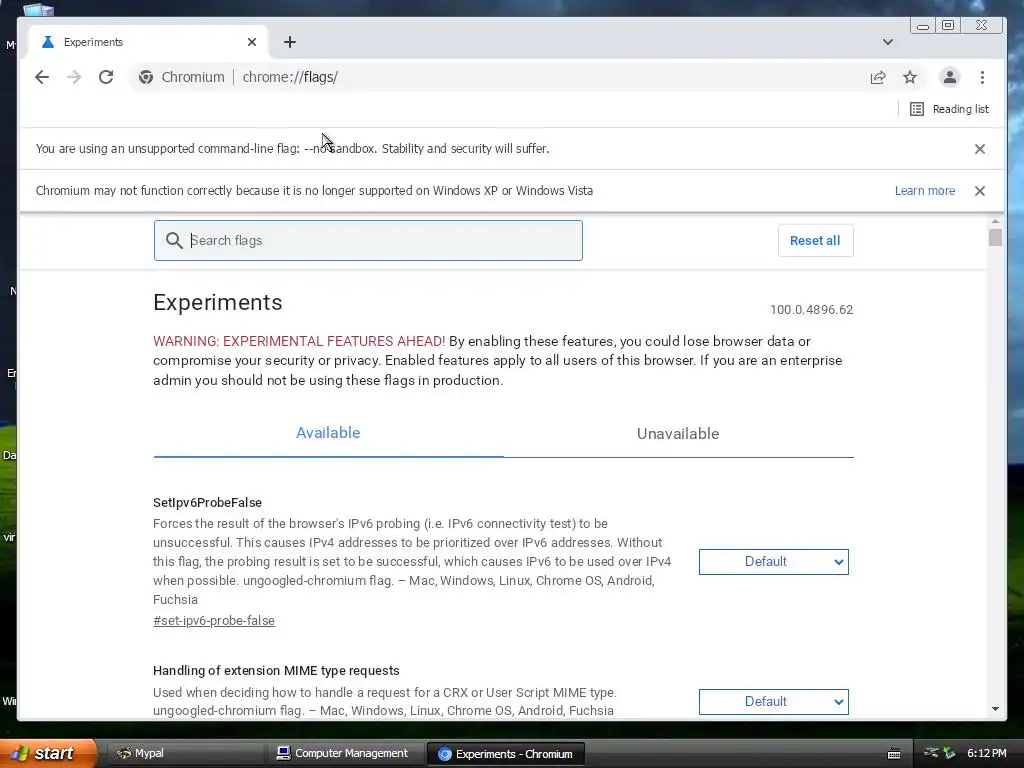This screenshot has height=768, width=1024.
Task: Click the forward navigation arrow
Action: [x=74, y=77]
